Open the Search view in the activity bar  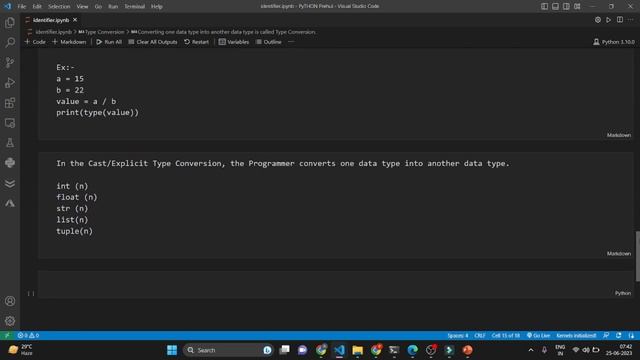pos(10,42)
